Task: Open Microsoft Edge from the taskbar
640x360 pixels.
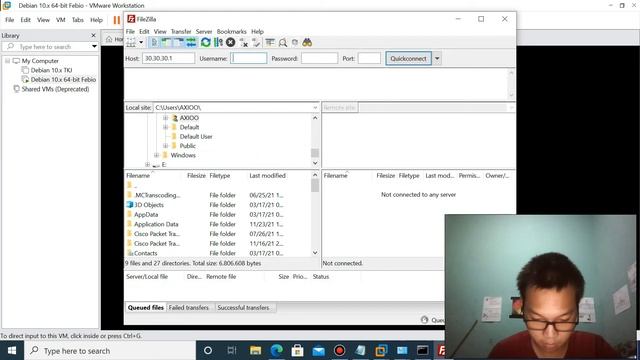Action: (277, 350)
